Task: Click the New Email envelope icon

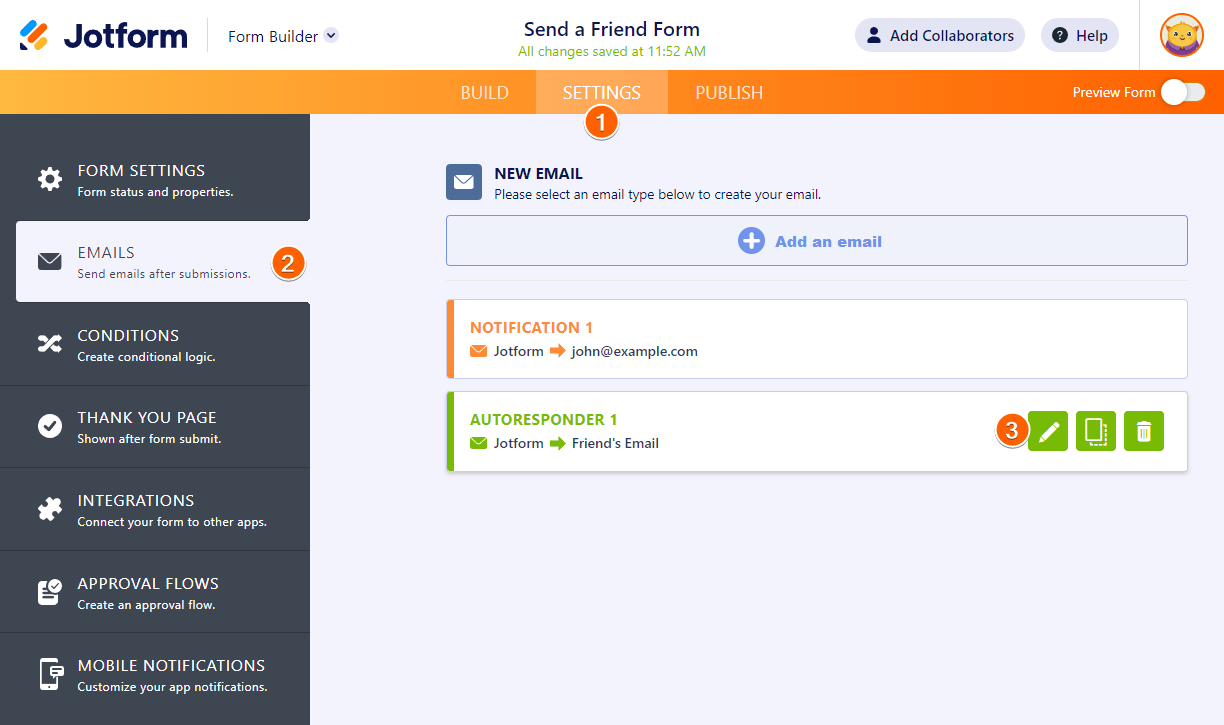Action: (x=464, y=182)
